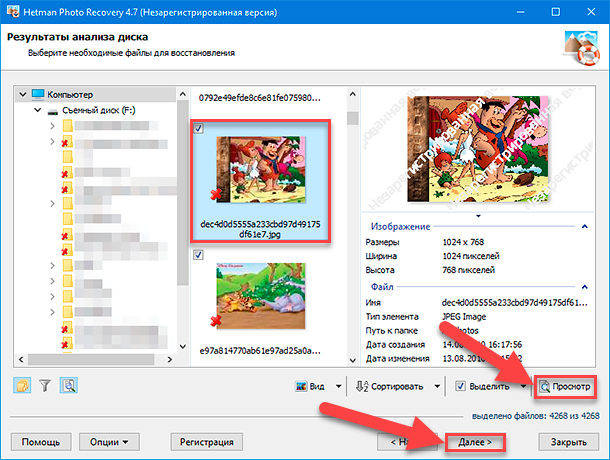Open the Вид dropdown arrow
The image size is (610, 460).
[x=338, y=386]
